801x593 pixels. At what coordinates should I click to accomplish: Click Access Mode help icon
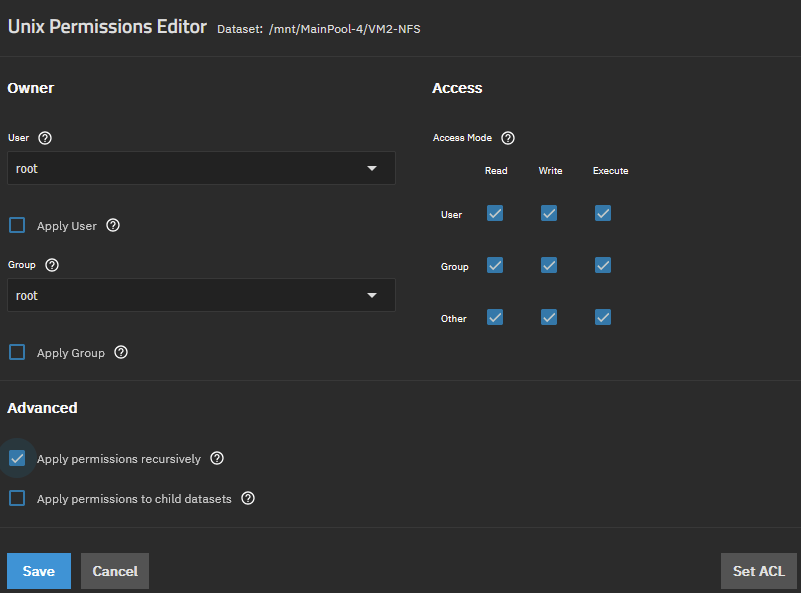coord(508,138)
